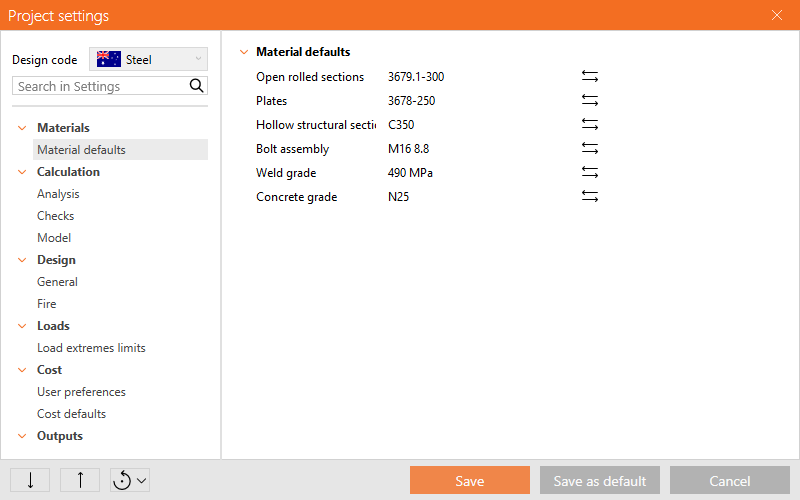Collapse the Materials tree section
Image resolution: width=800 pixels, height=500 pixels.
22,128
